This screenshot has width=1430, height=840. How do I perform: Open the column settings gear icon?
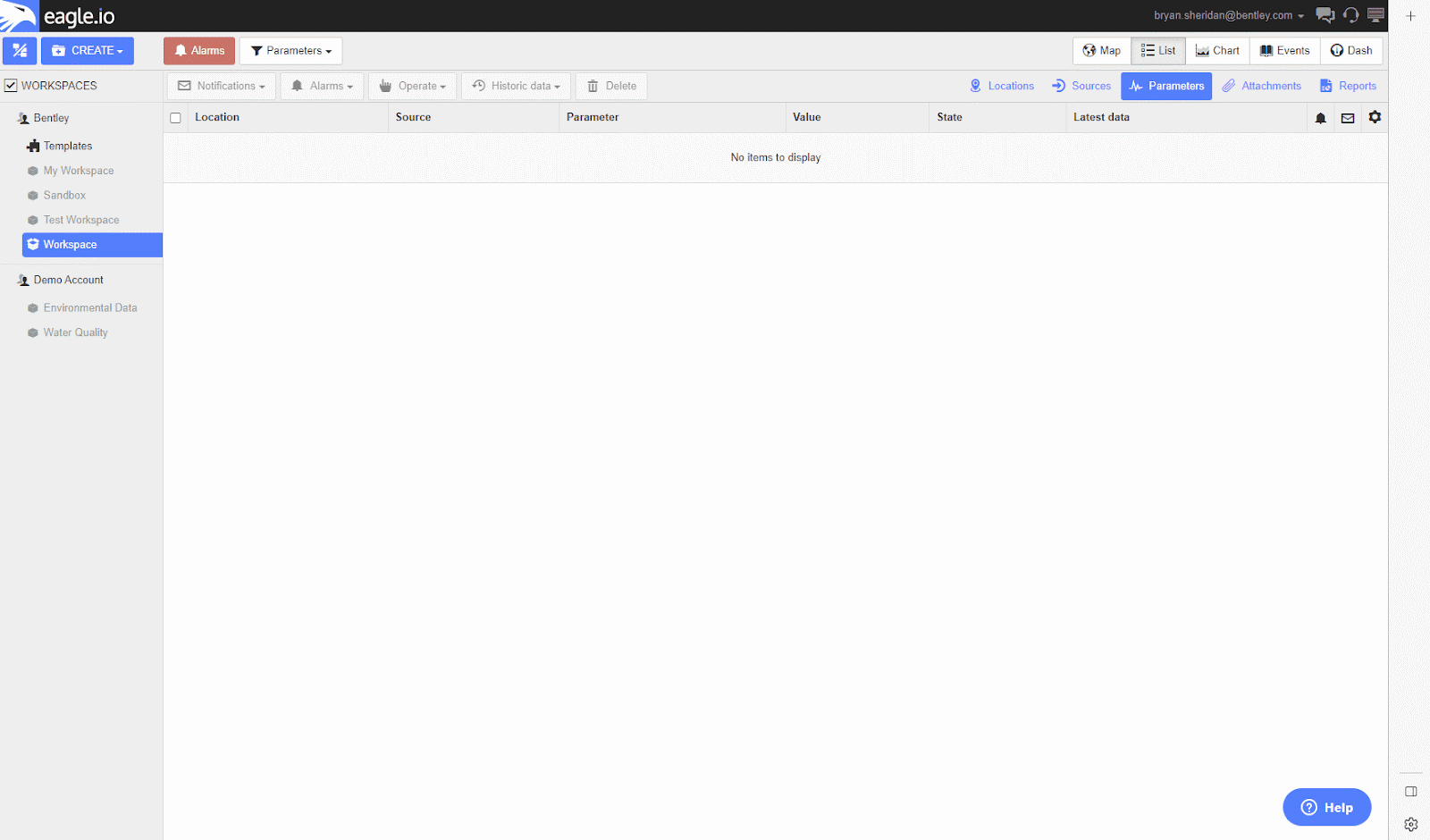coord(1375,117)
